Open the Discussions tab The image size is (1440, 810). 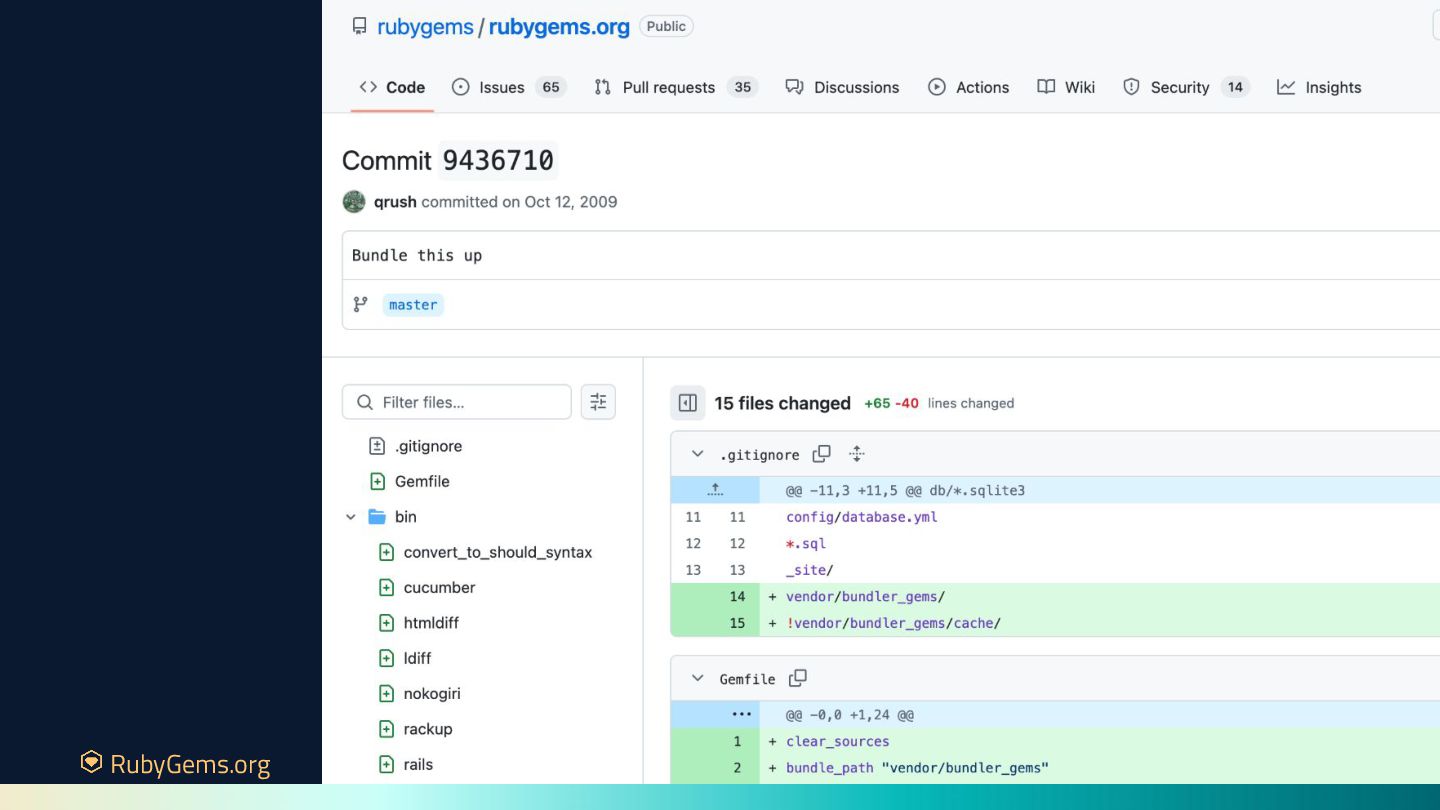(x=842, y=87)
